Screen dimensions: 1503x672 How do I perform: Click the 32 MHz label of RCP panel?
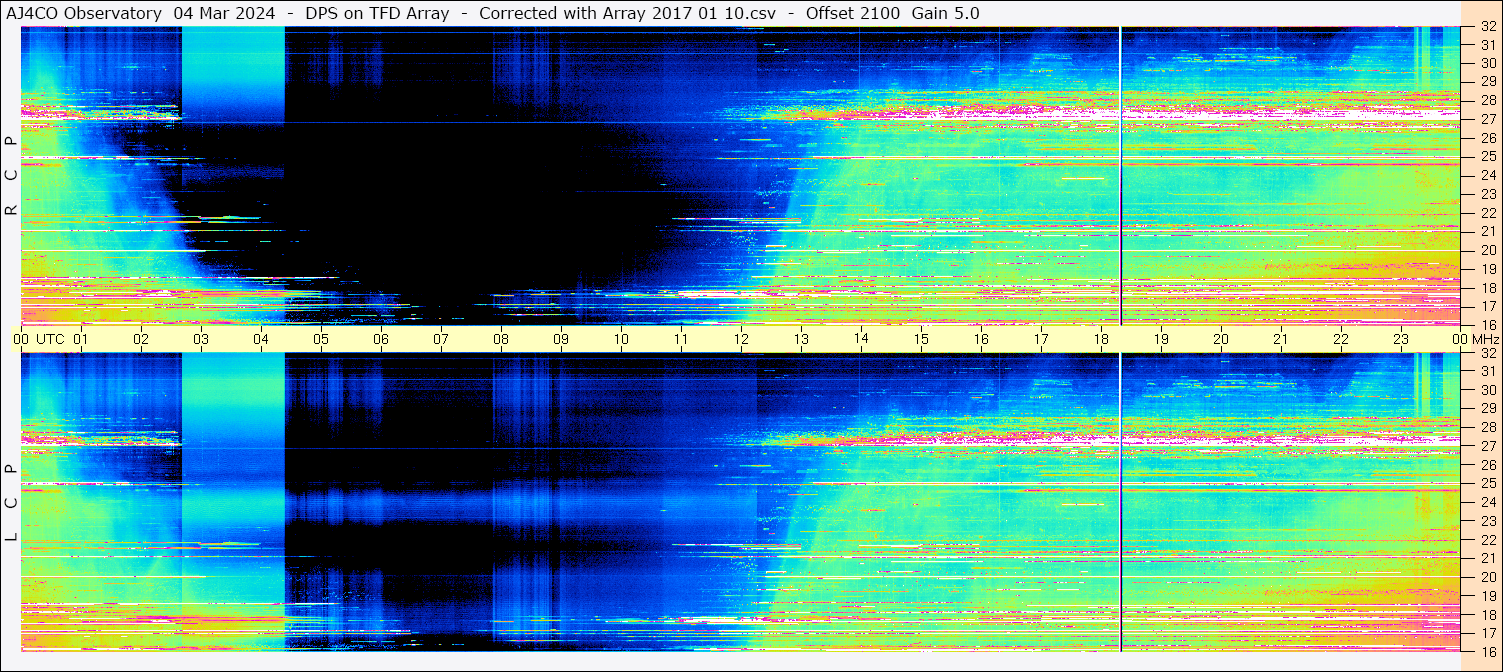click(1487, 28)
